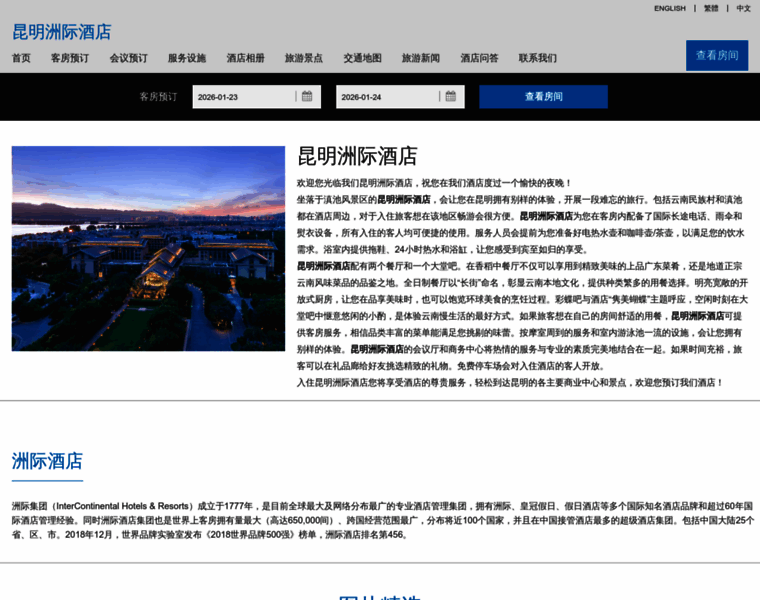
Task: View 旅游新闻 page
Action: [421, 58]
